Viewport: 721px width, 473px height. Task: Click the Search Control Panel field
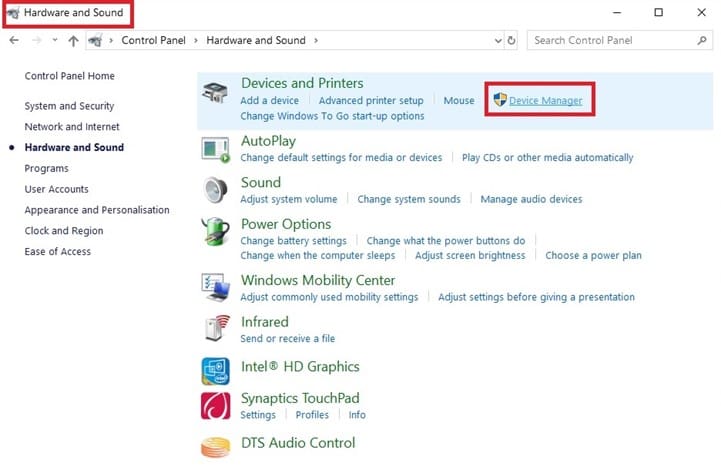tap(612, 41)
